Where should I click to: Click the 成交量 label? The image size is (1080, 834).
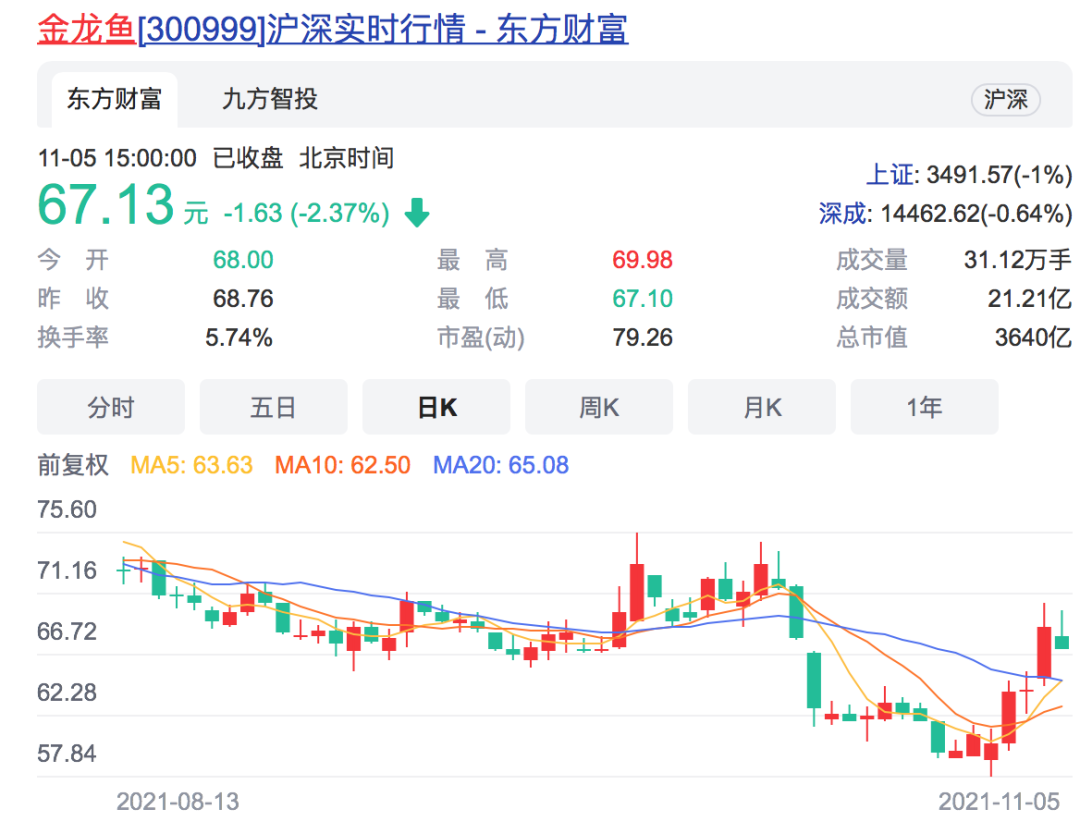pyautogui.click(x=872, y=260)
